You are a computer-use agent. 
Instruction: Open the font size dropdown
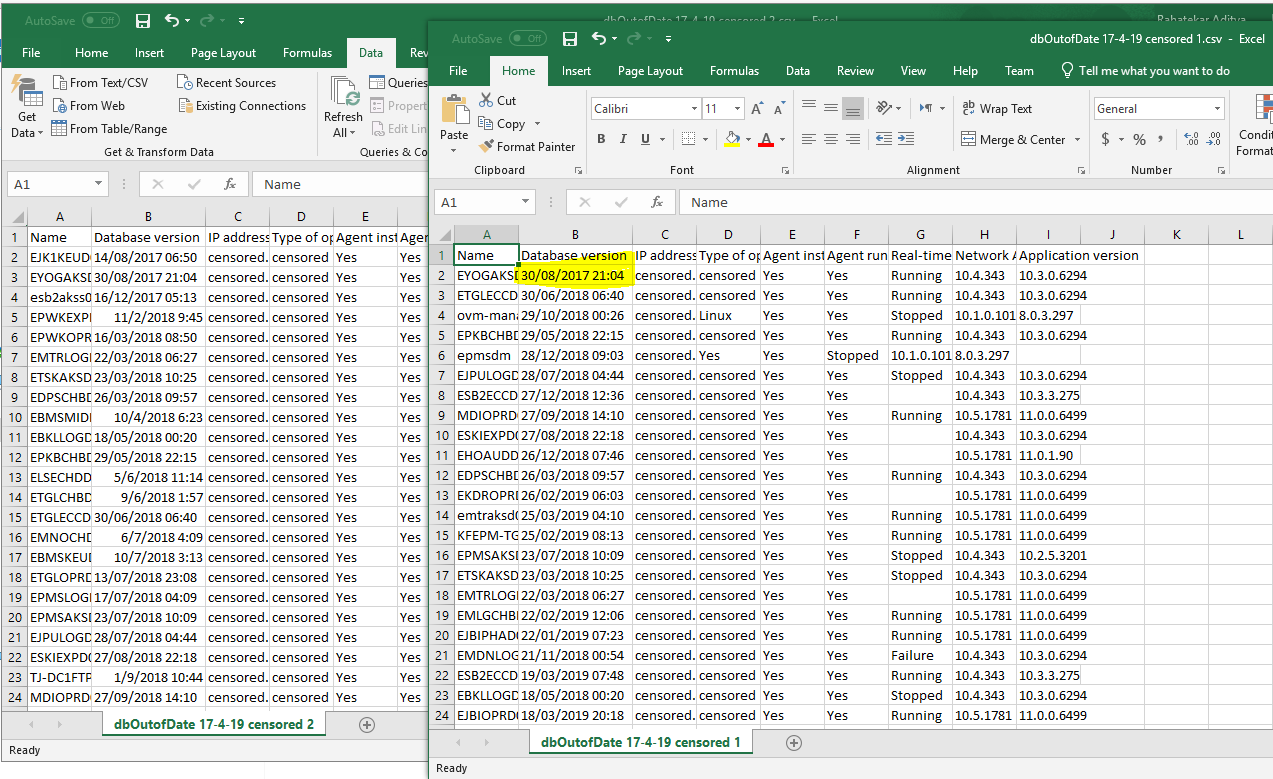[737, 109]
